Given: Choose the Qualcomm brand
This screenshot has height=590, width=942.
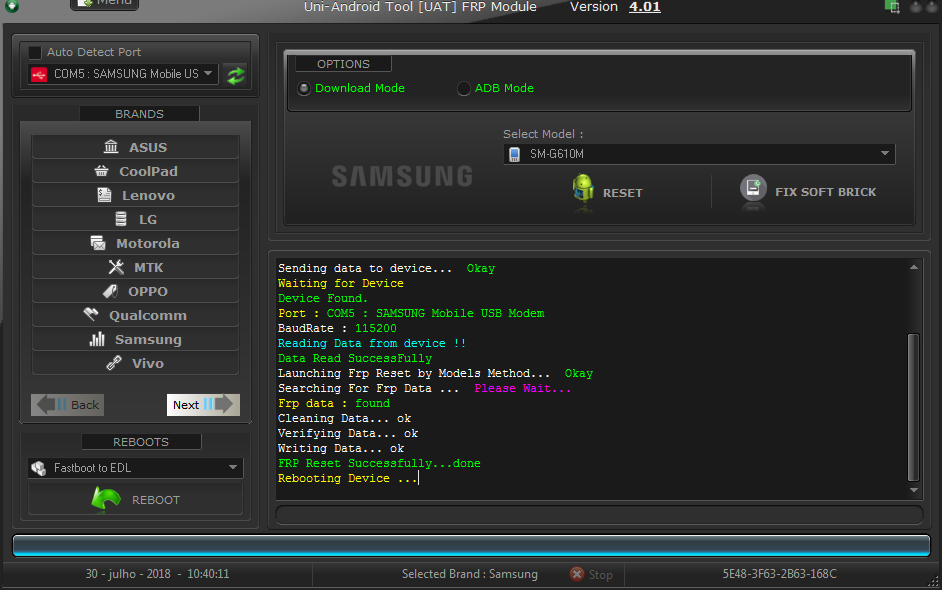Looking at the screenshot, I should 135,315.
